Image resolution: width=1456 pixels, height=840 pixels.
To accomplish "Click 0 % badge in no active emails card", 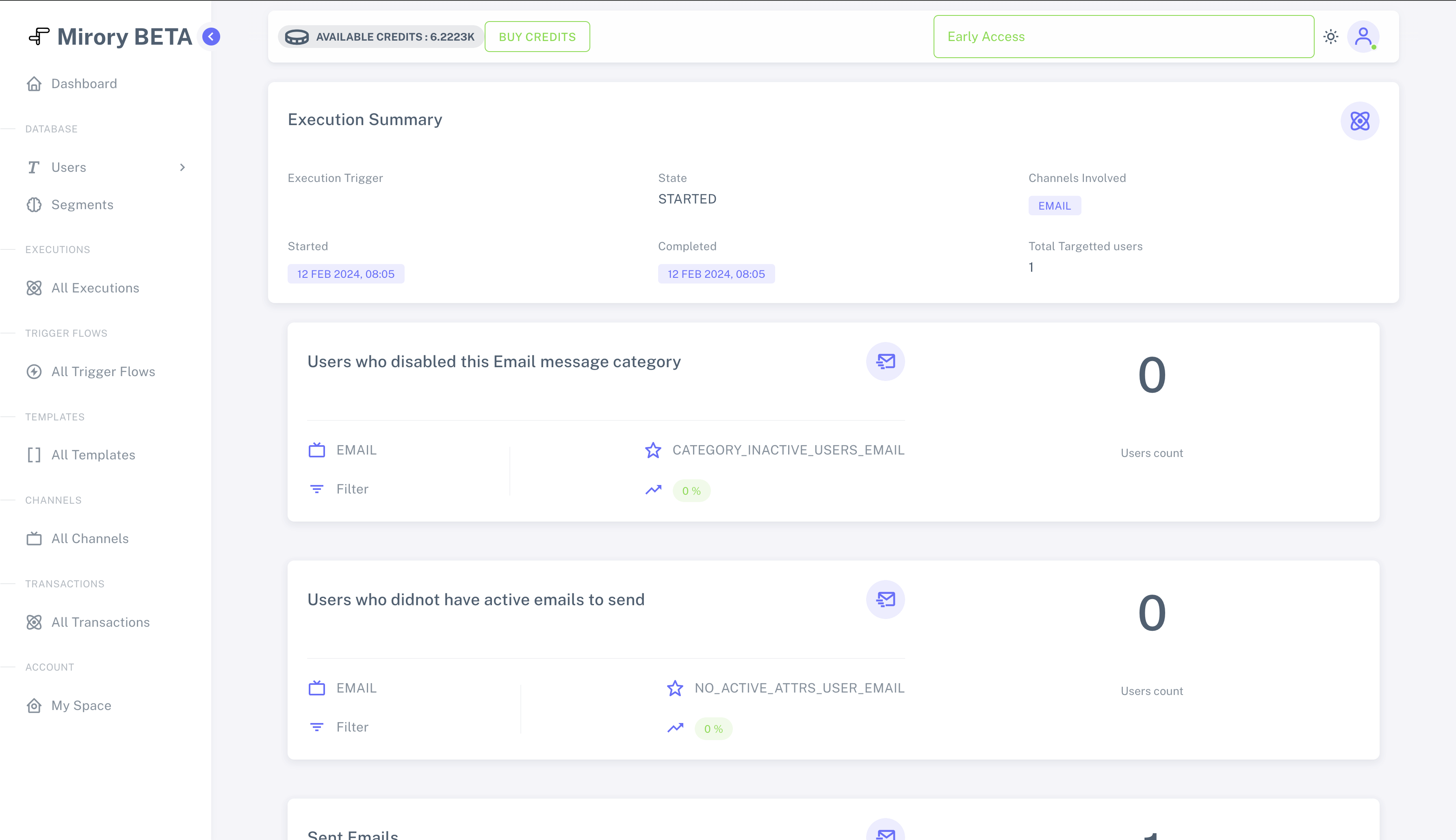I will click(714, 729).
